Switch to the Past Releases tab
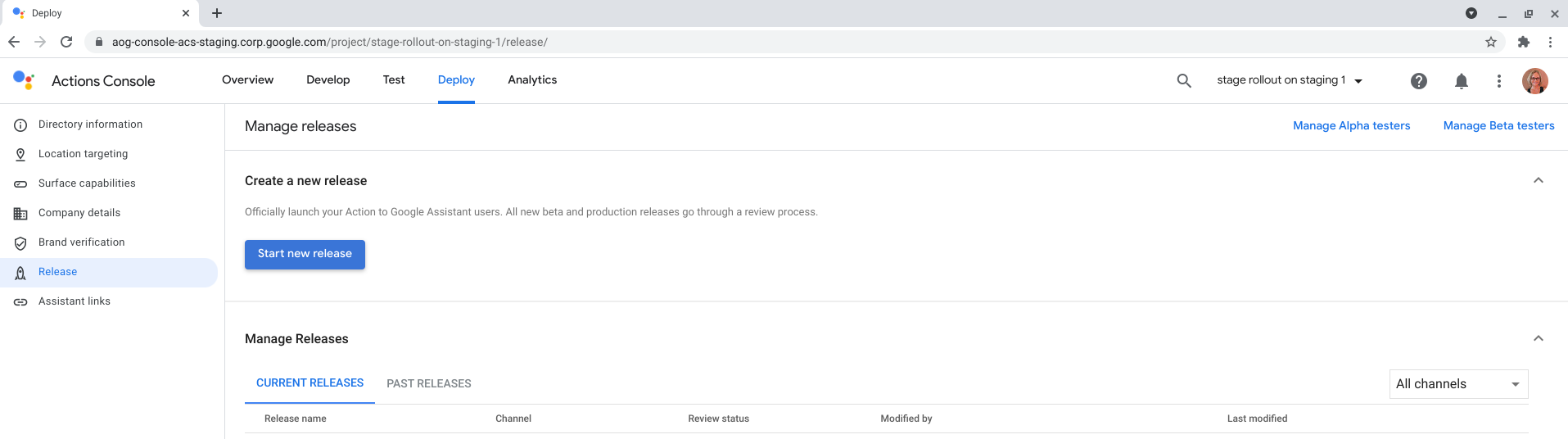This screenshot has height=439, width=1568. pyautogui.click(x=428, y=383)
